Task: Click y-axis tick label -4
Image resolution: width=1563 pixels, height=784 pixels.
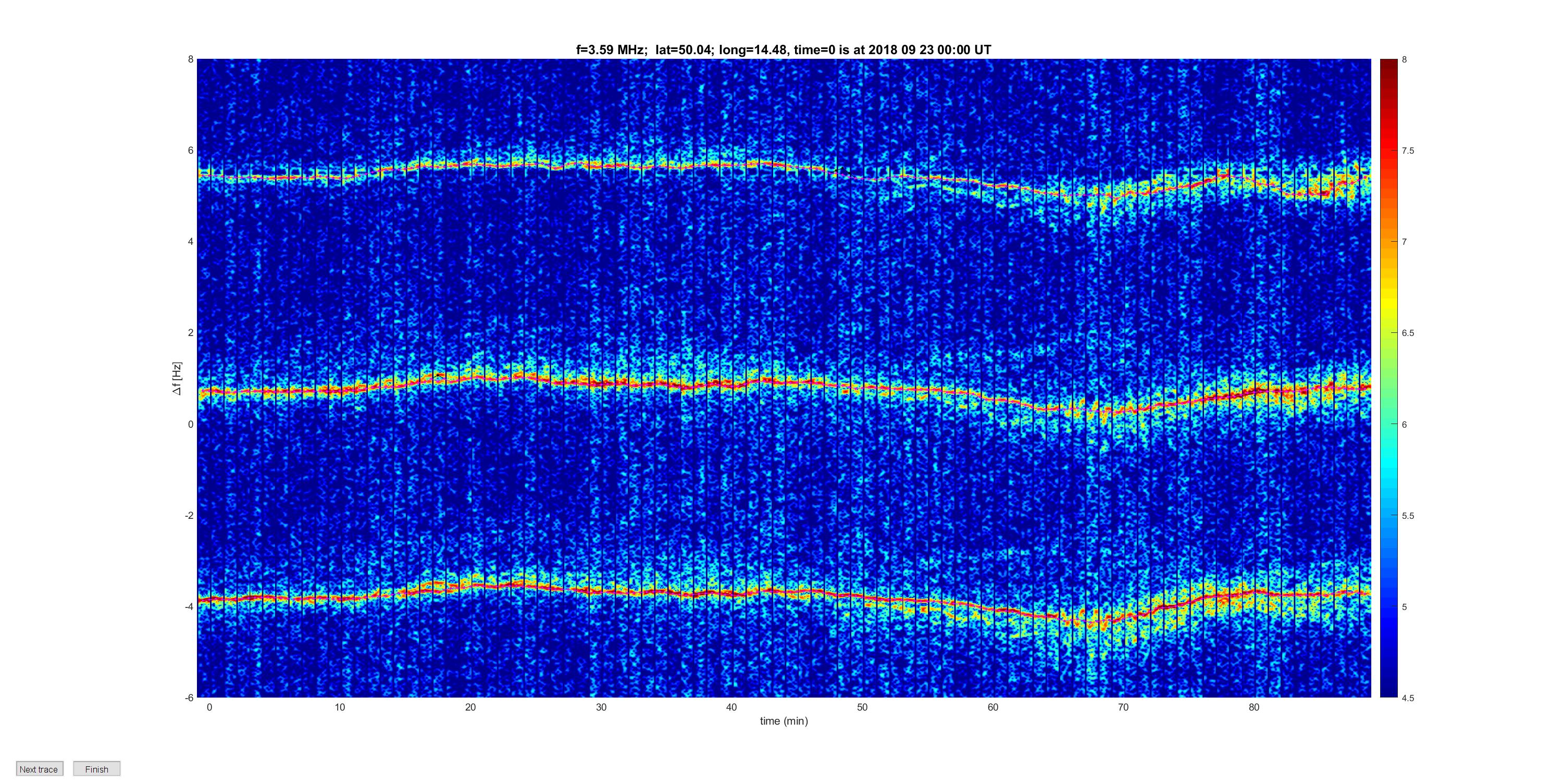Action: [x=189, y=606]
